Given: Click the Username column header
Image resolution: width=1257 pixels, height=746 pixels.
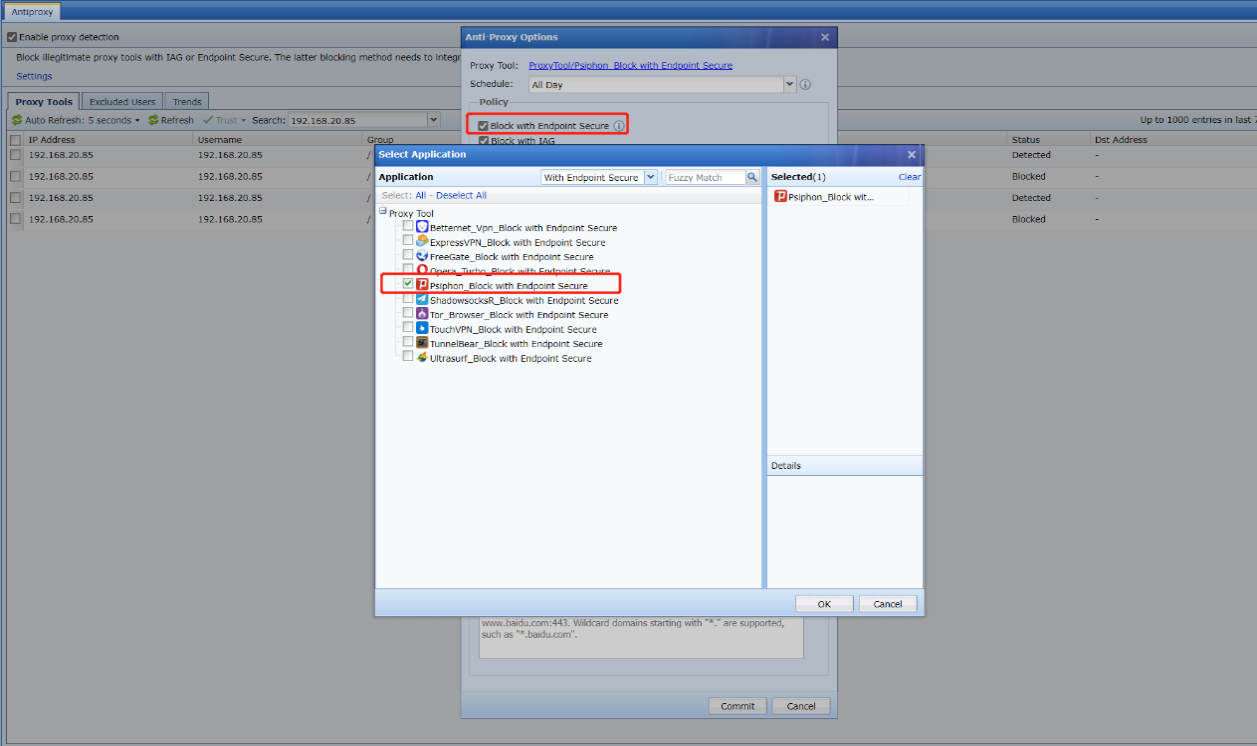Looking at the screenshot, I should tap(279, 140).
